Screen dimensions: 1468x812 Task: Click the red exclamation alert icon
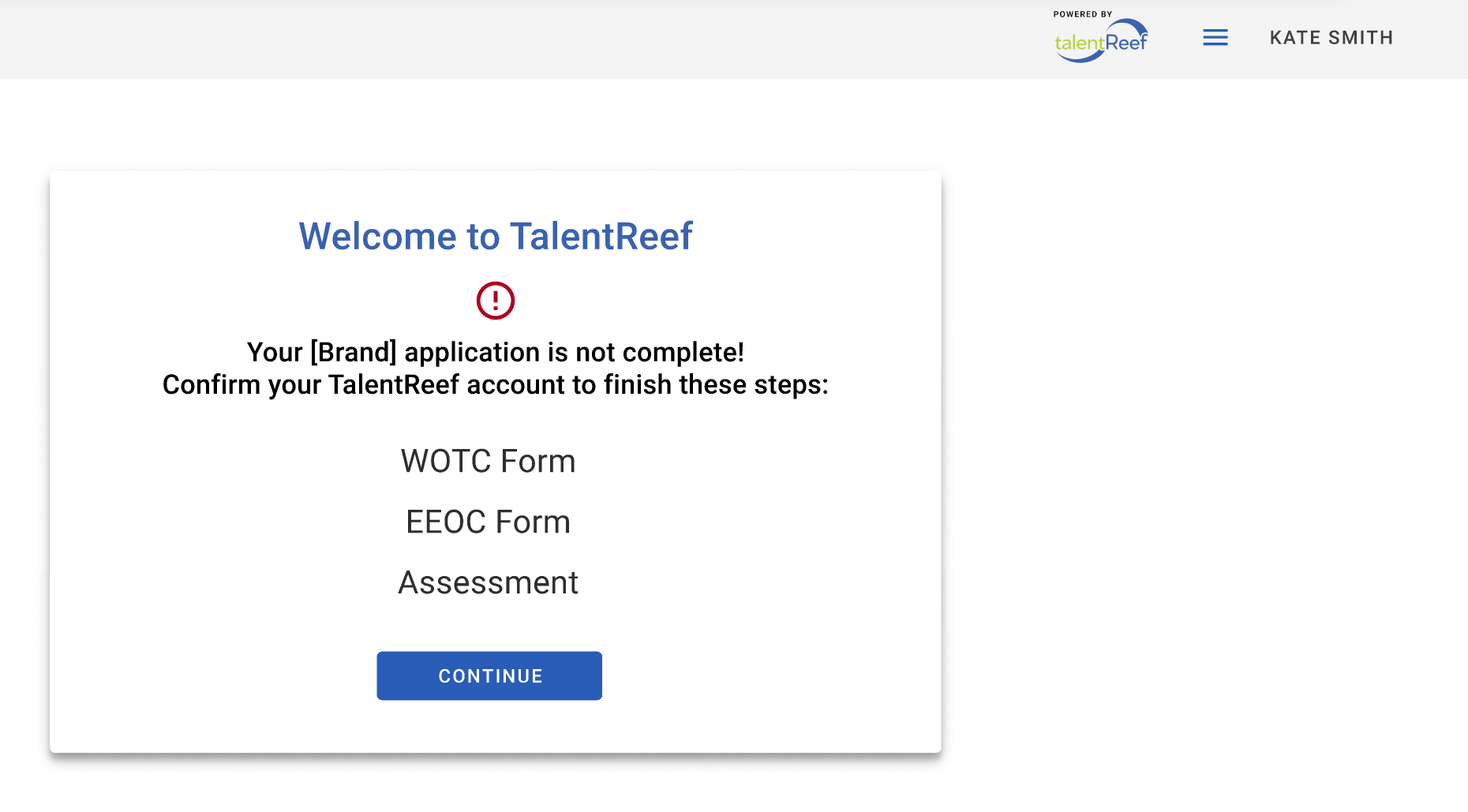point(495,301)
